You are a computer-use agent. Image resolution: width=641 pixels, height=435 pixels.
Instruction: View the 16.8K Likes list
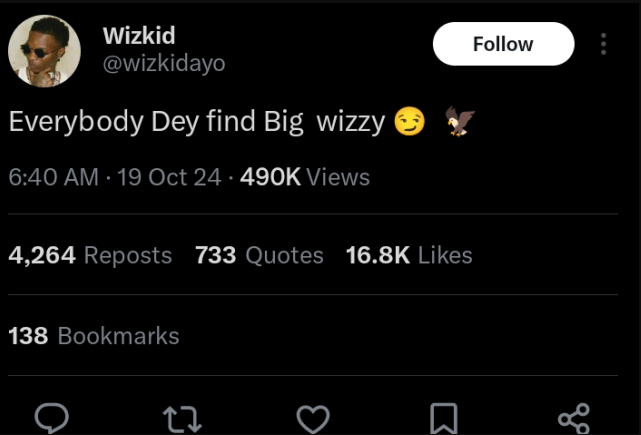click(x=408, y=255)
